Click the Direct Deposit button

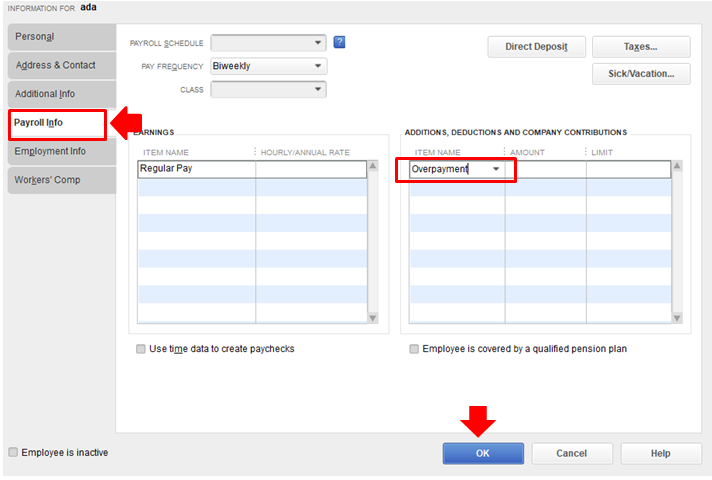[x=536, y=47]
